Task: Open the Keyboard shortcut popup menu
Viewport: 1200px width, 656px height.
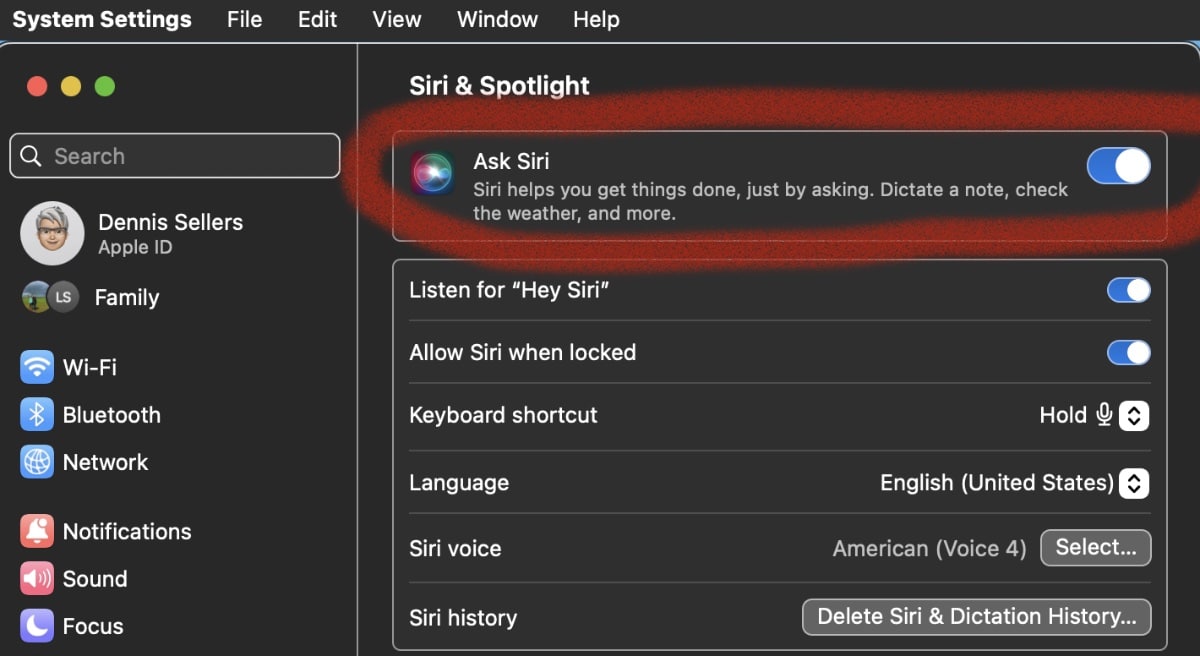Action: [1133, 415]
